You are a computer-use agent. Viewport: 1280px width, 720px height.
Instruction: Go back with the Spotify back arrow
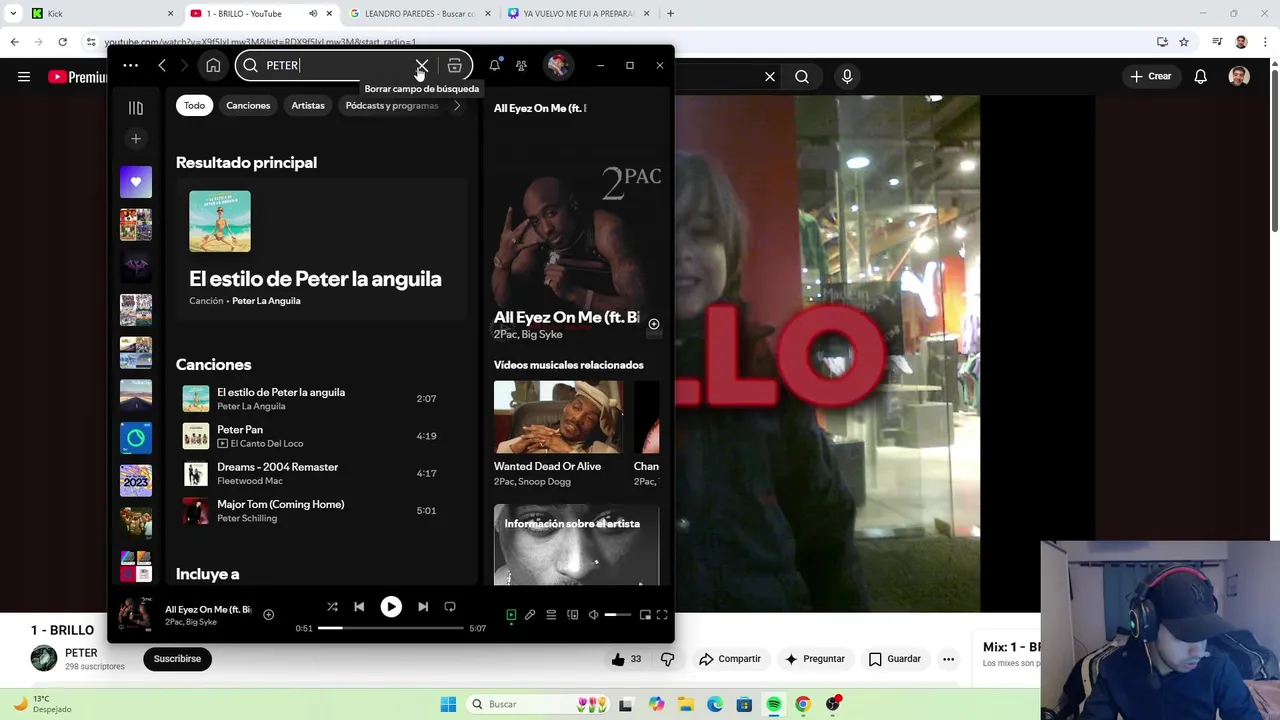pyautogui.click(x=162, y=66)
